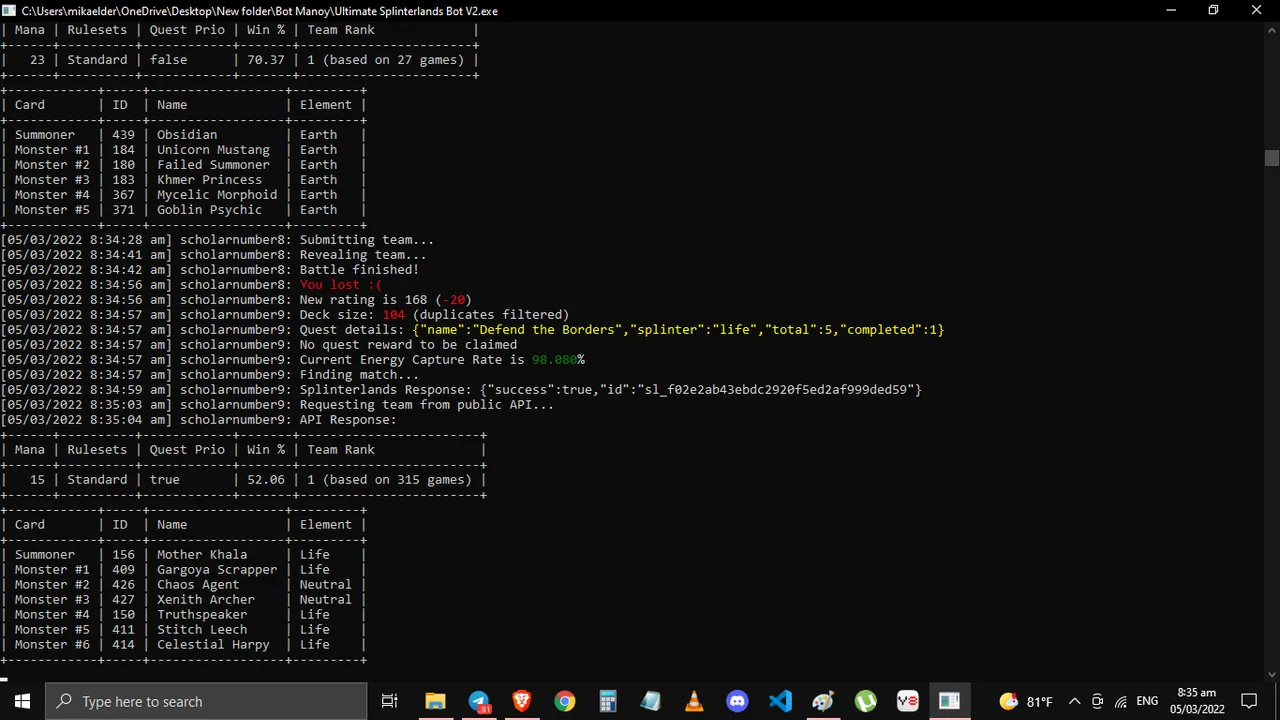Click '1 (based on 27 games)' cell

[385, 60]
